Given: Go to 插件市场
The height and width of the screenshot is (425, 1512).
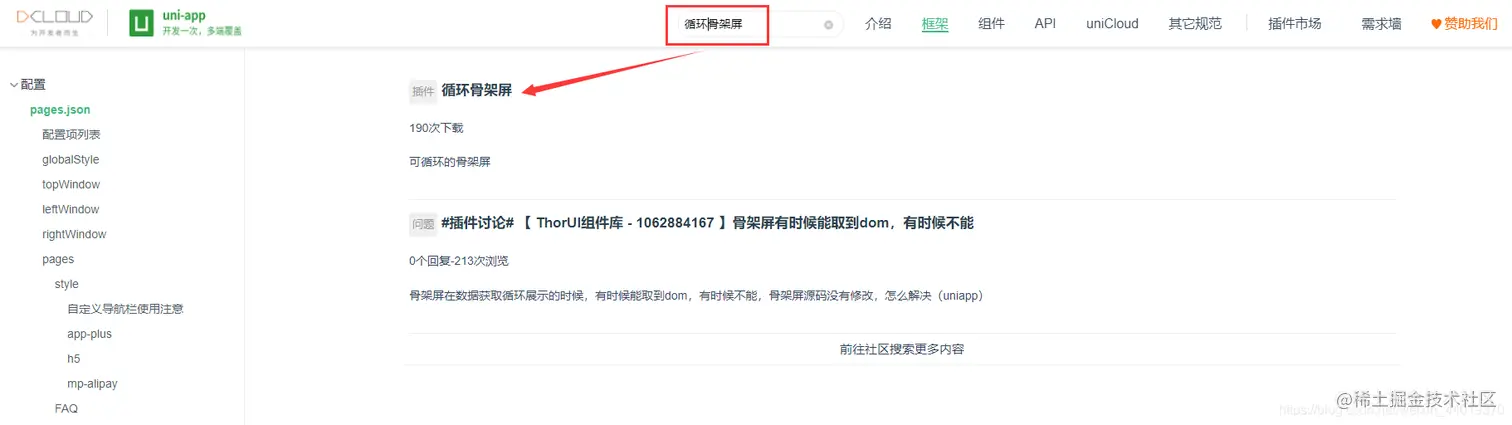Looking at the screenshot, I should [x=1294, y=23].
